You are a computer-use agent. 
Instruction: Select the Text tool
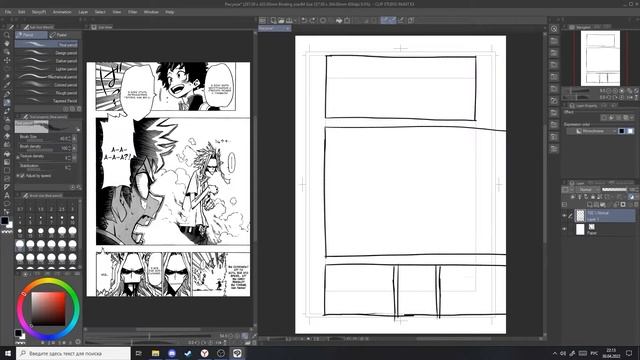tap(7, 196)
